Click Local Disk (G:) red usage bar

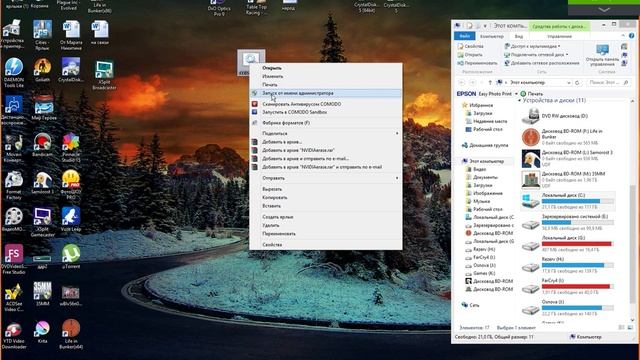click(577, 244)
